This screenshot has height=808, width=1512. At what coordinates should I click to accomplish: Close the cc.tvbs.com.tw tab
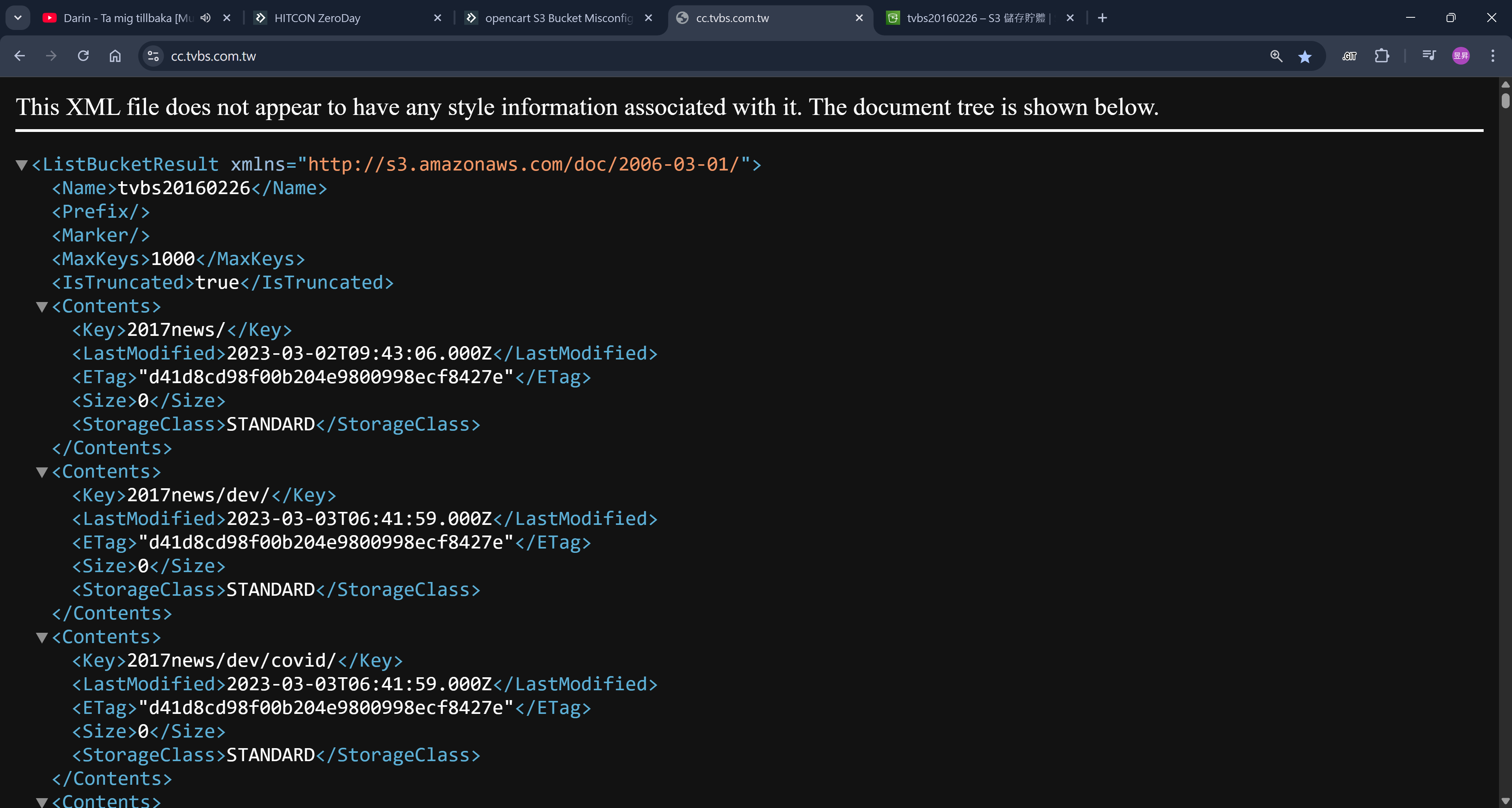point(859,18)
